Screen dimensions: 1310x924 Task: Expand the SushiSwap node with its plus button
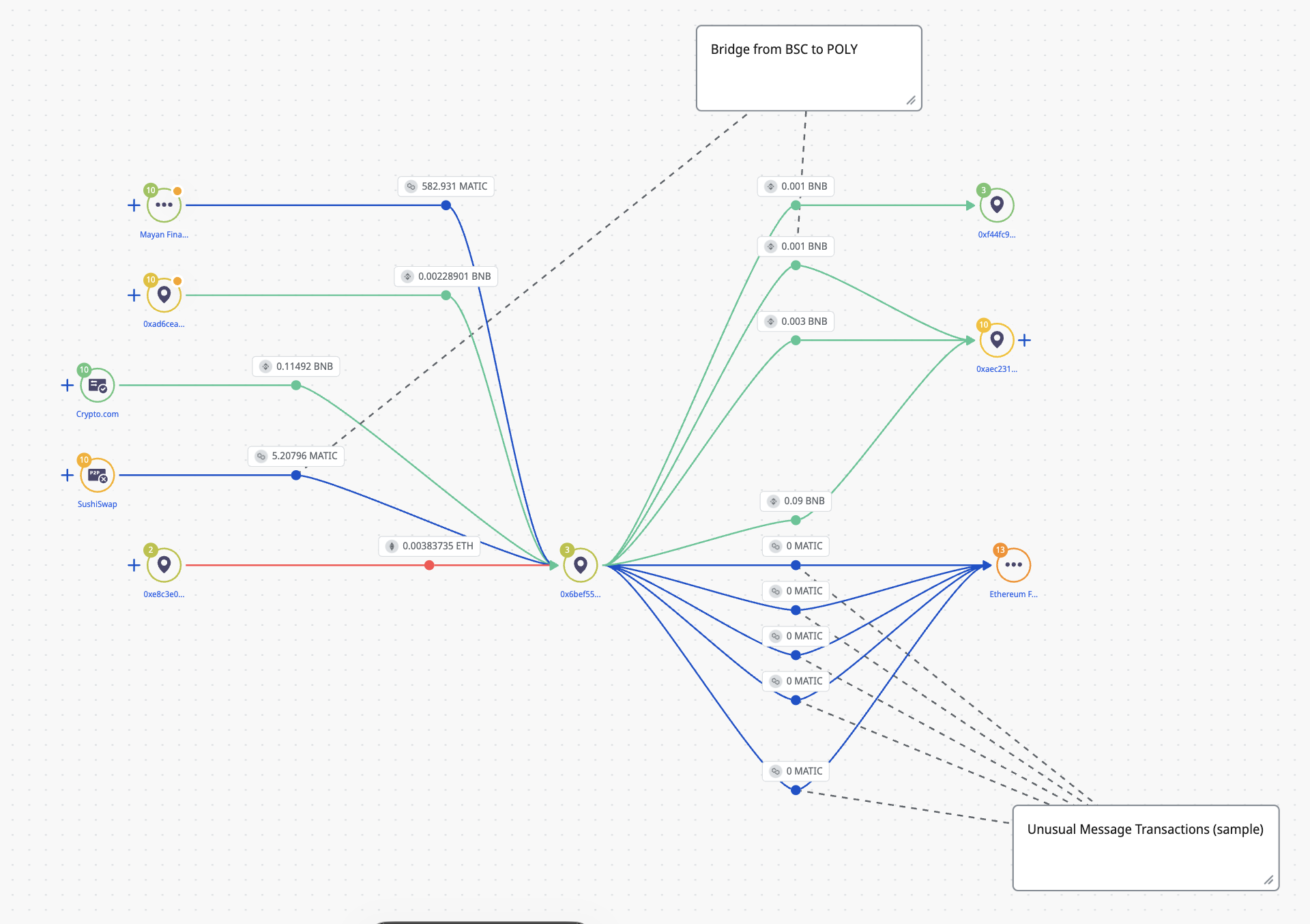click(67, 475)
